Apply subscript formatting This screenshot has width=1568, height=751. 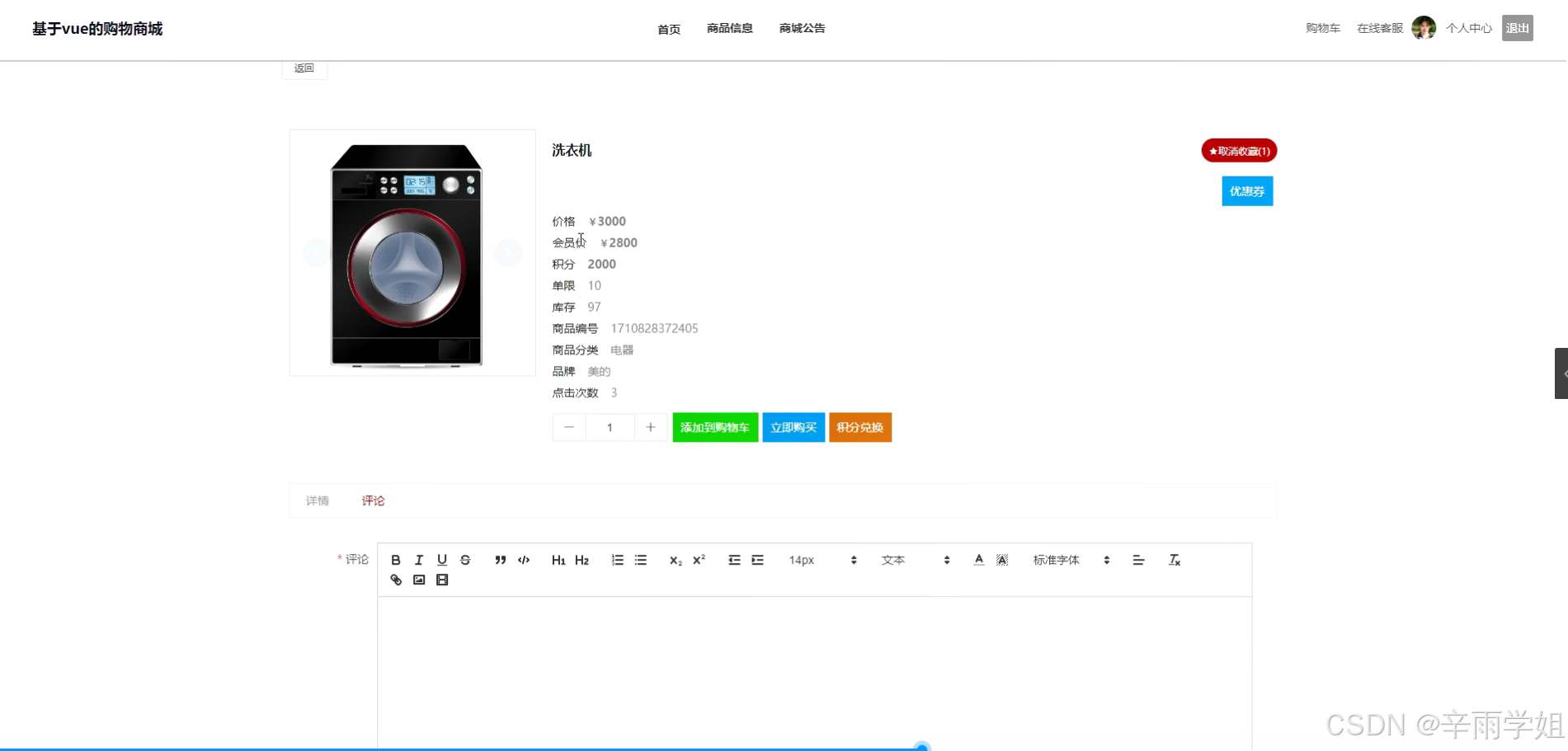click(676, 560)
